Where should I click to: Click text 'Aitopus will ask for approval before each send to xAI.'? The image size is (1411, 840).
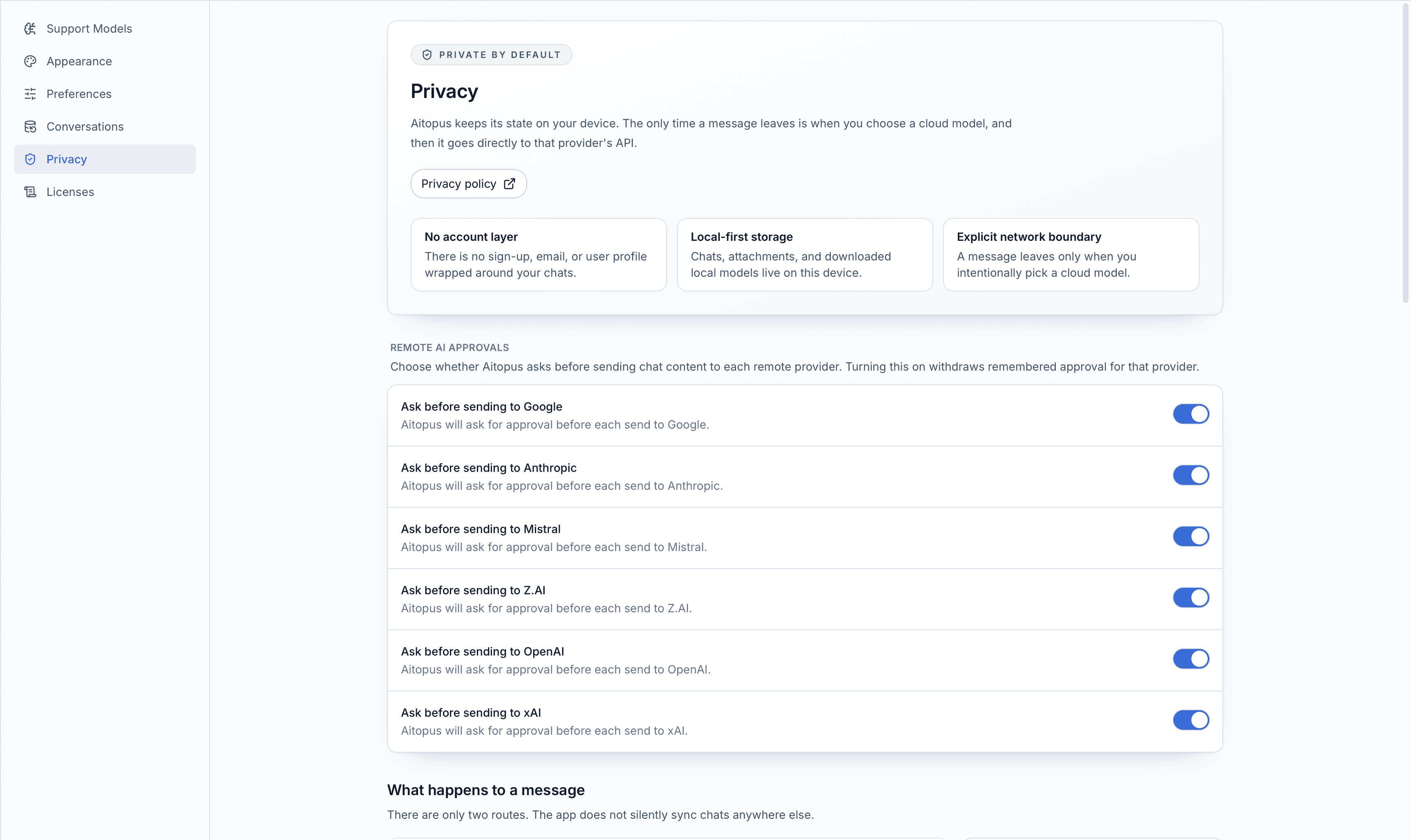click(544, 731)
